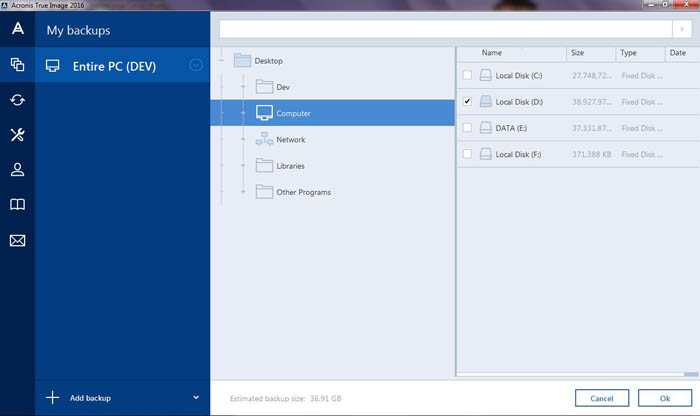The height and width of the screenshot is (416, 700).
Task: Click the Acronis app icon in title bar
Action: (x=4, y=5)
